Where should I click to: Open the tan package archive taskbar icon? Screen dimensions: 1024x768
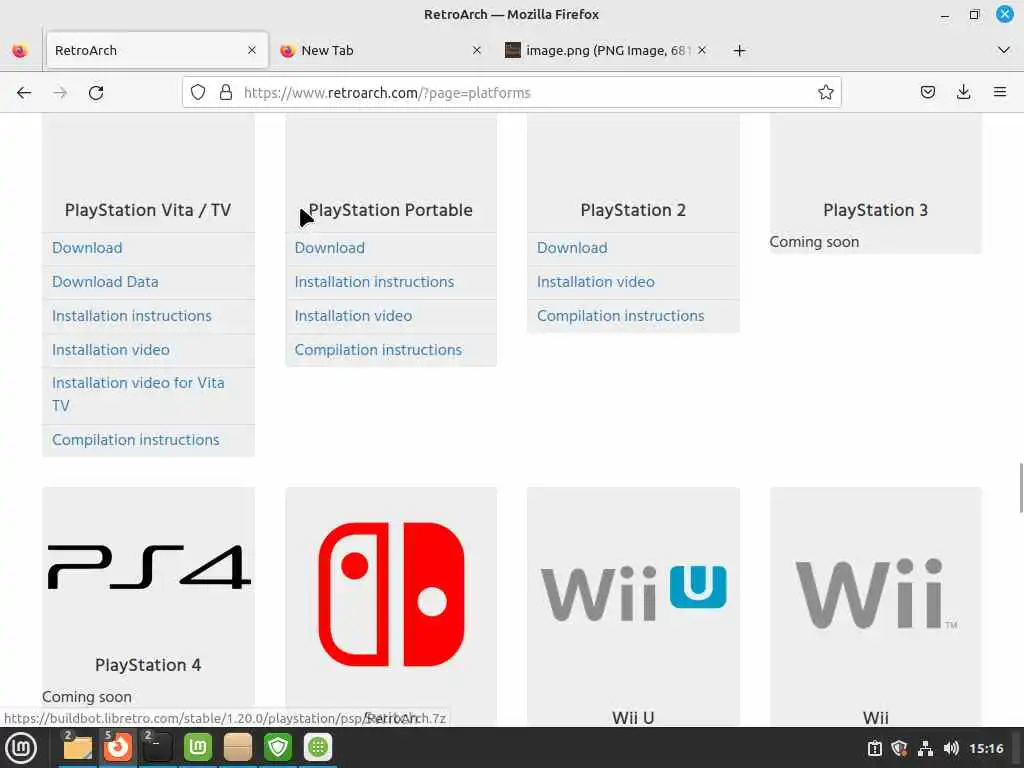click(238, 748)
